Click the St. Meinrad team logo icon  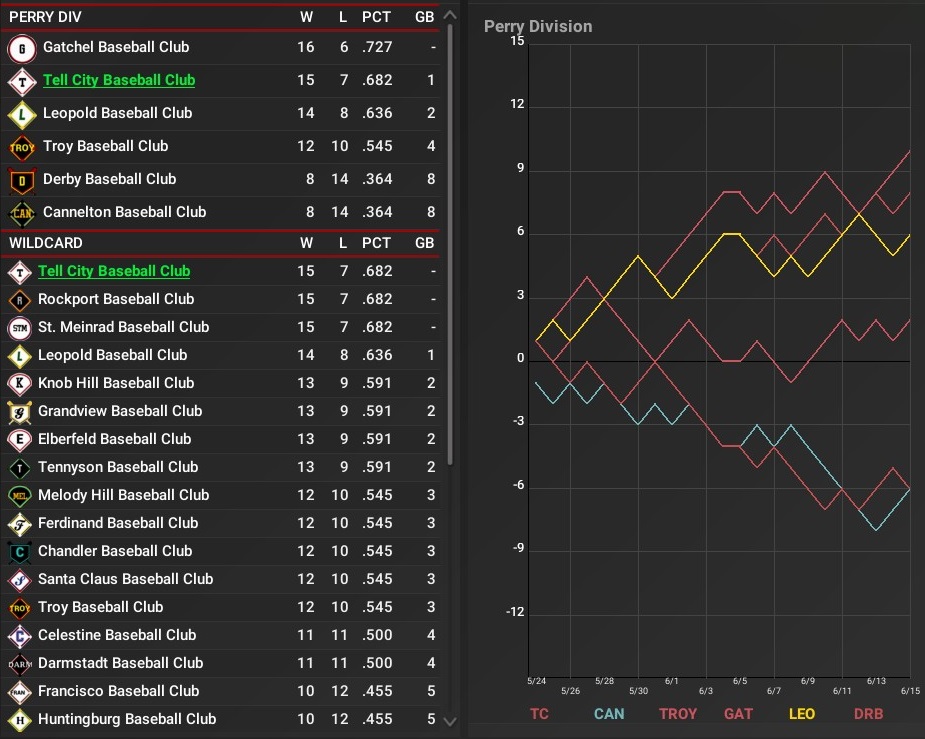tap(19, 327)
